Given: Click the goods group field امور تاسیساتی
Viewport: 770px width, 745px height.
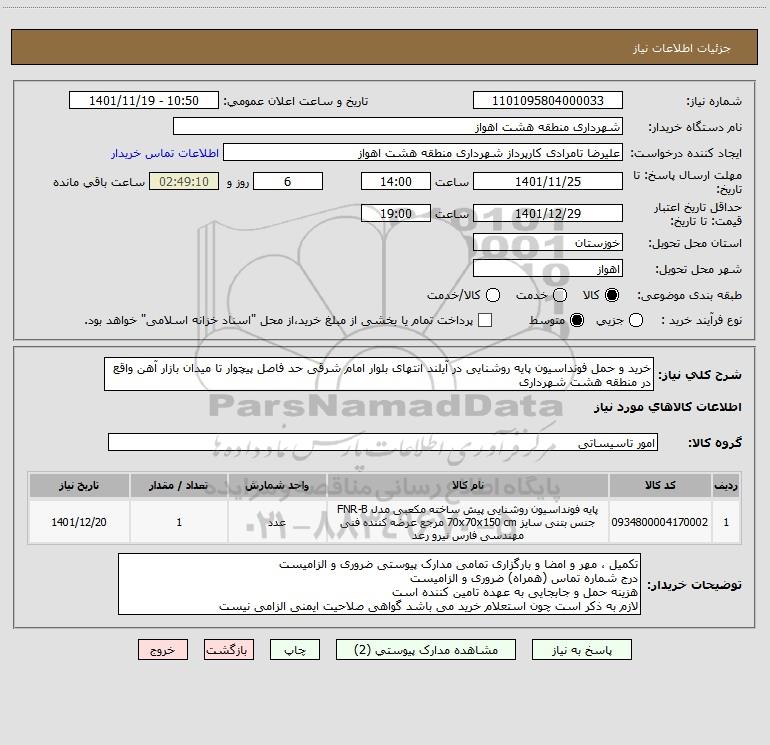Looking at the screenshot, I should point(383,442).
